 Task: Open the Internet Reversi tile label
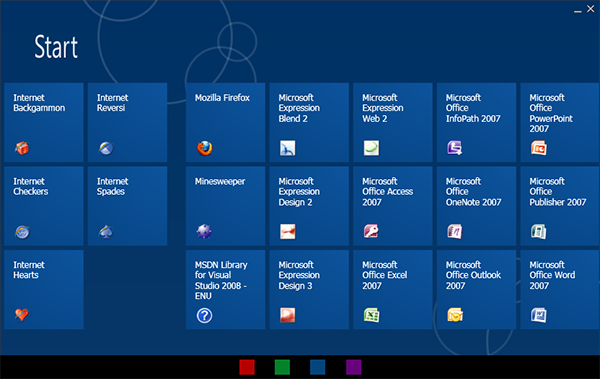click(112, 103)
